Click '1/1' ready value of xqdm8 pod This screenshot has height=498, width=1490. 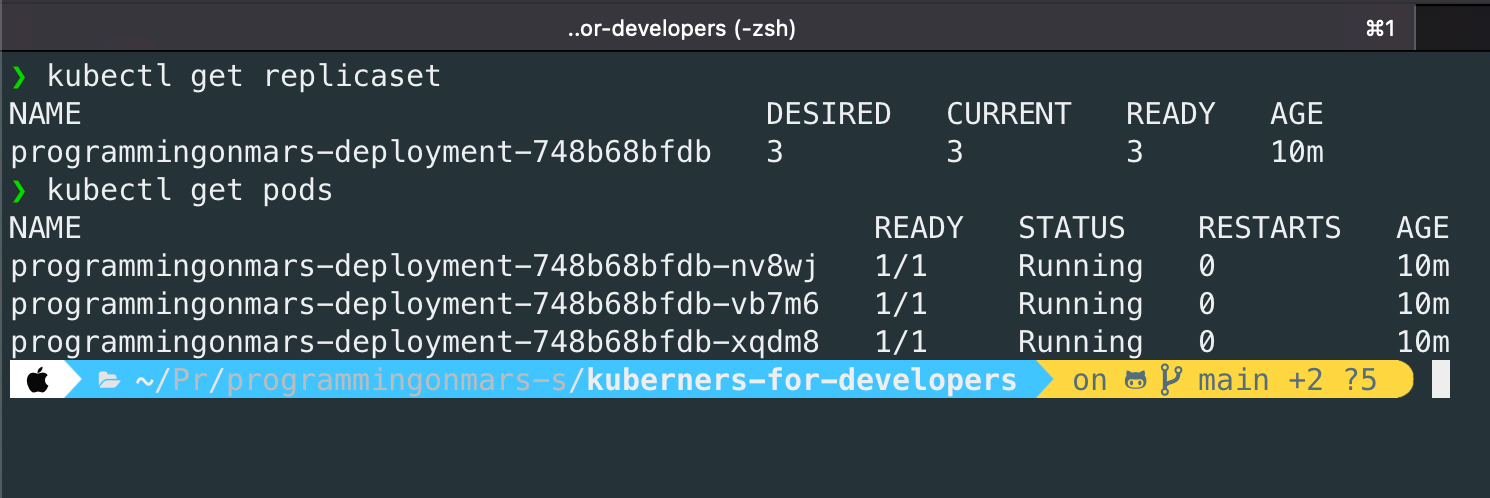[900, 342]
